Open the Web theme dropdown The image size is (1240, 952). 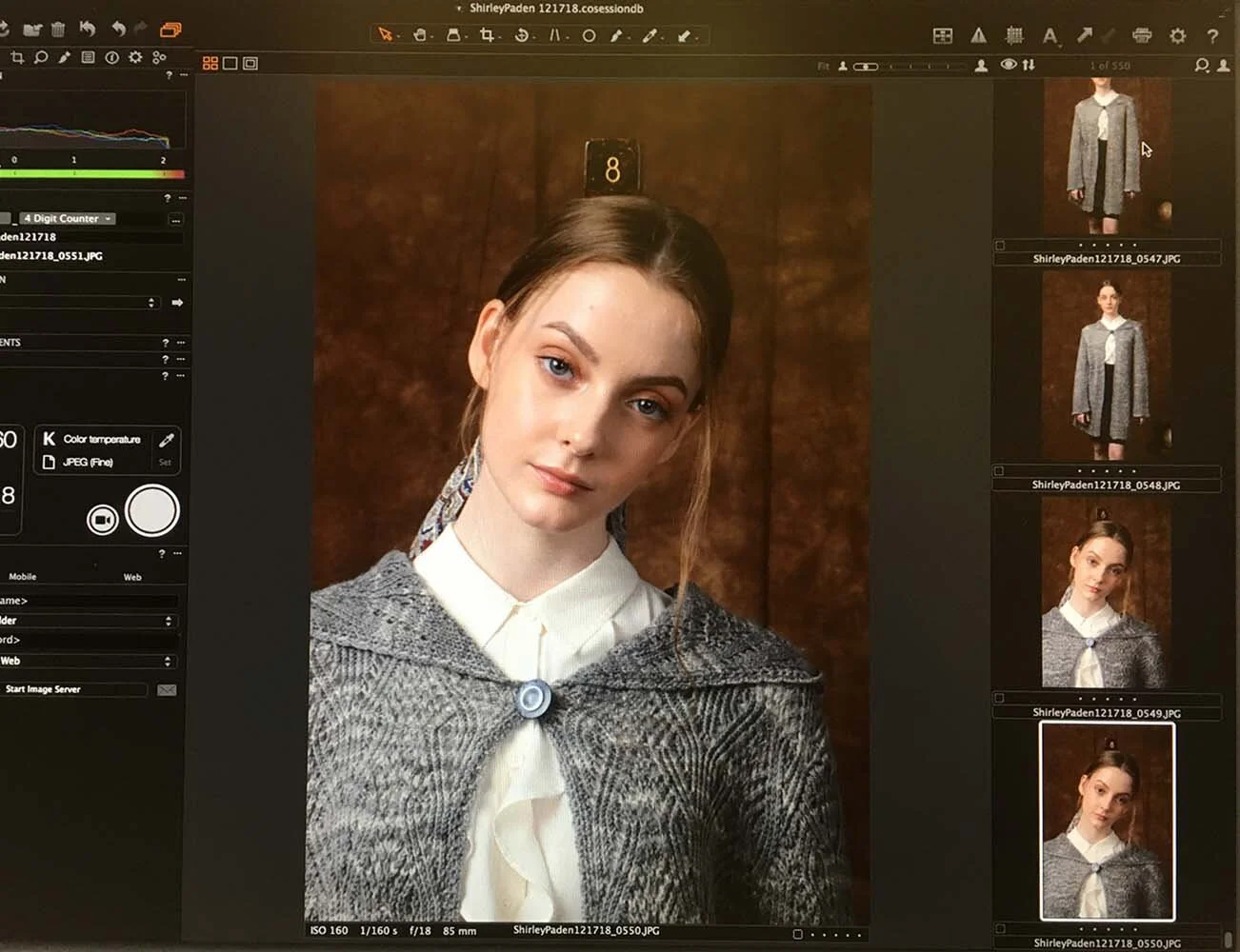[89, 661]
